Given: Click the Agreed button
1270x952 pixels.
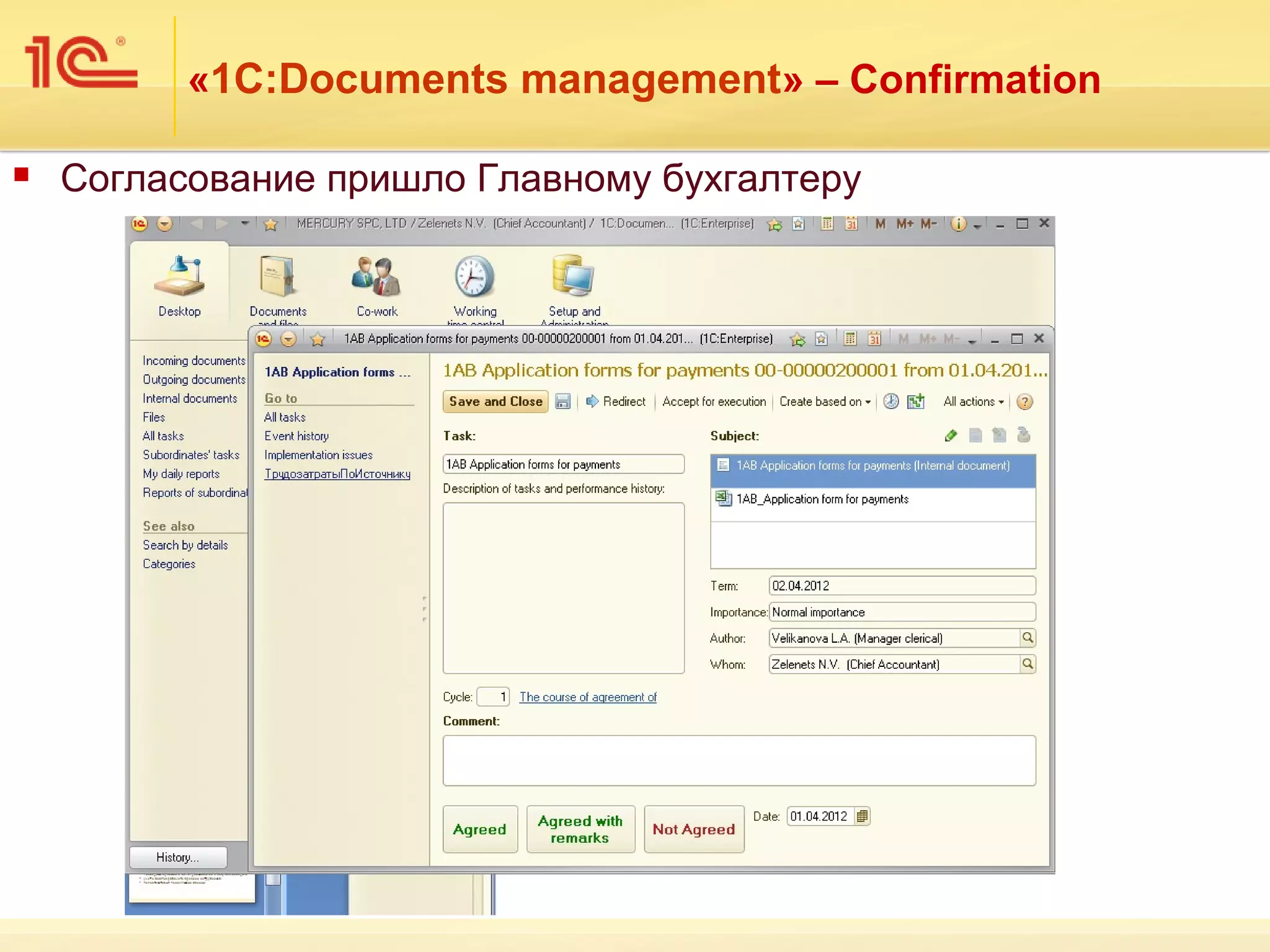Looking at the screenshot, I should point(480,829).
